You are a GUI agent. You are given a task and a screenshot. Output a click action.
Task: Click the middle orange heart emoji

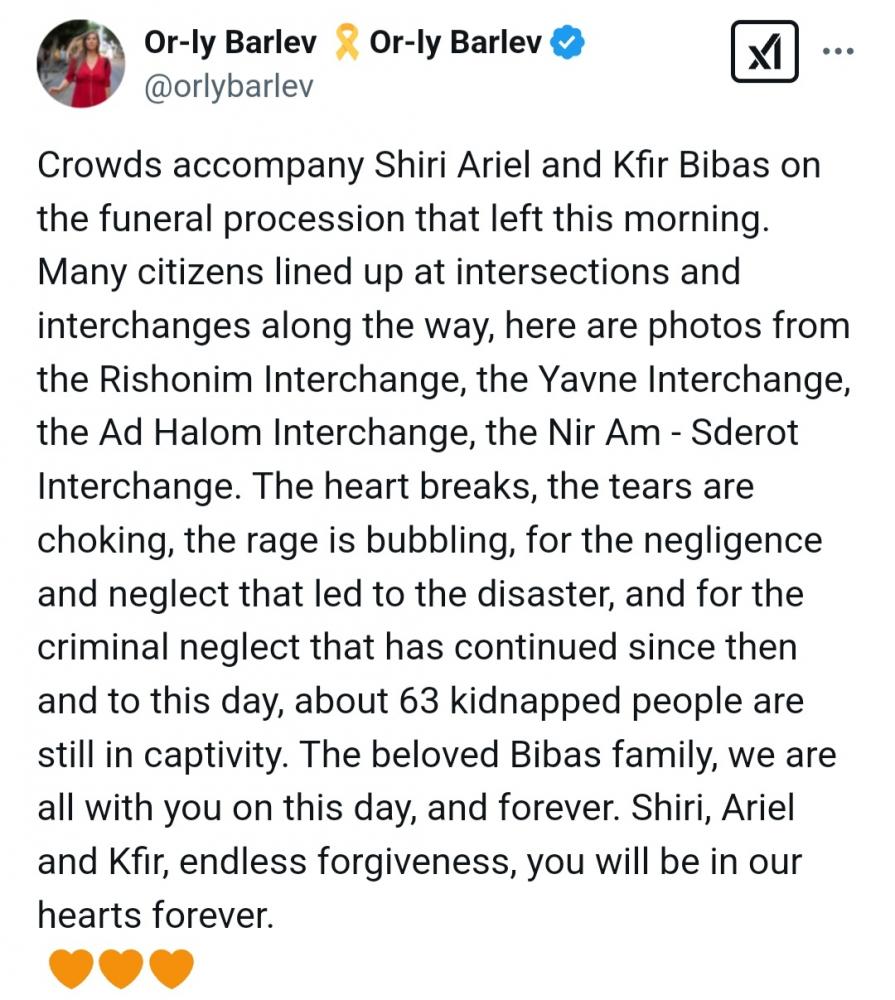[x=121, y=967]
